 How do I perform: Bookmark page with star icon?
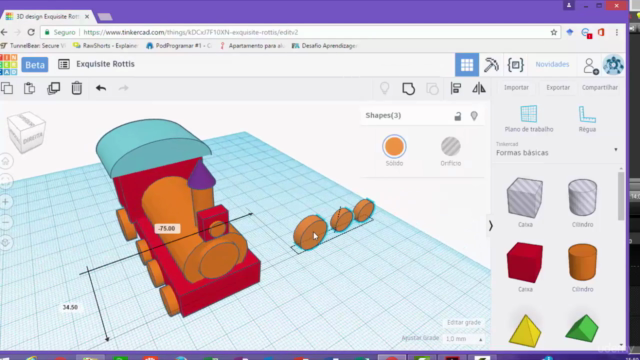tap(553, 32)
